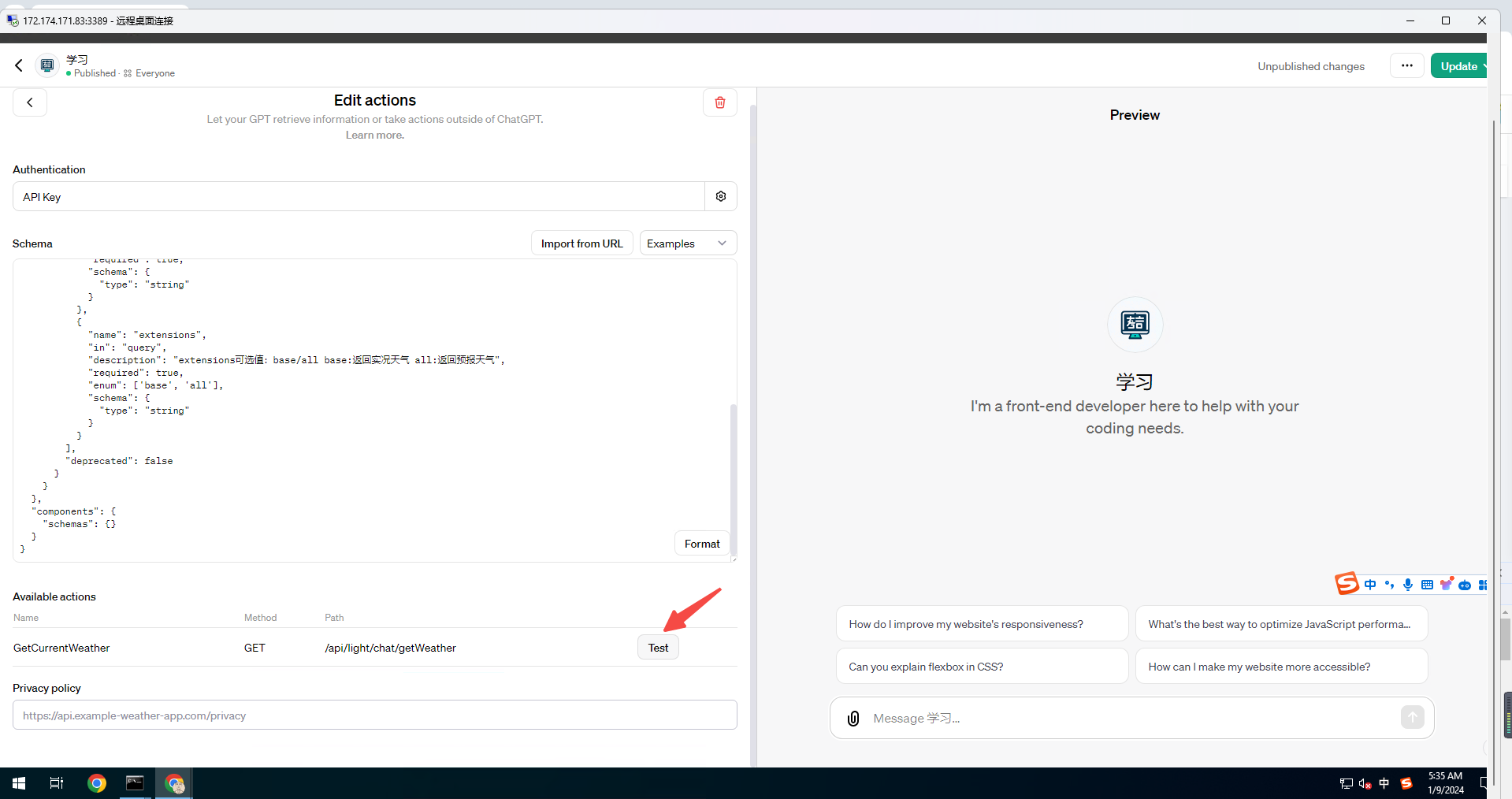Click the Sogou microphone voice input icon
This screenshot has width=1512, height=799.
click(x=1408, y=585)
